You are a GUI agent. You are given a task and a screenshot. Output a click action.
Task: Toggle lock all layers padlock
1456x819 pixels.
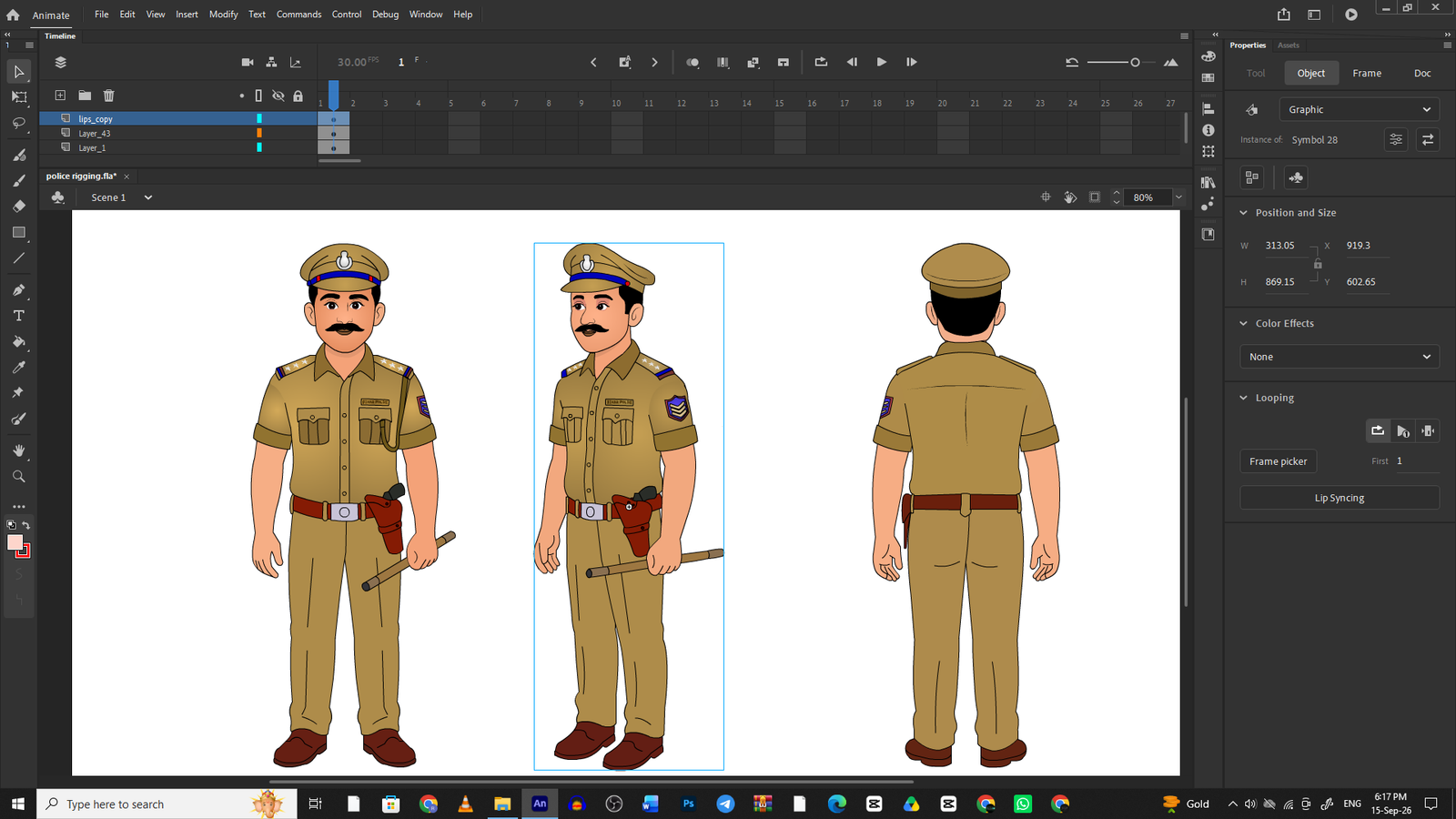[298, 96]
